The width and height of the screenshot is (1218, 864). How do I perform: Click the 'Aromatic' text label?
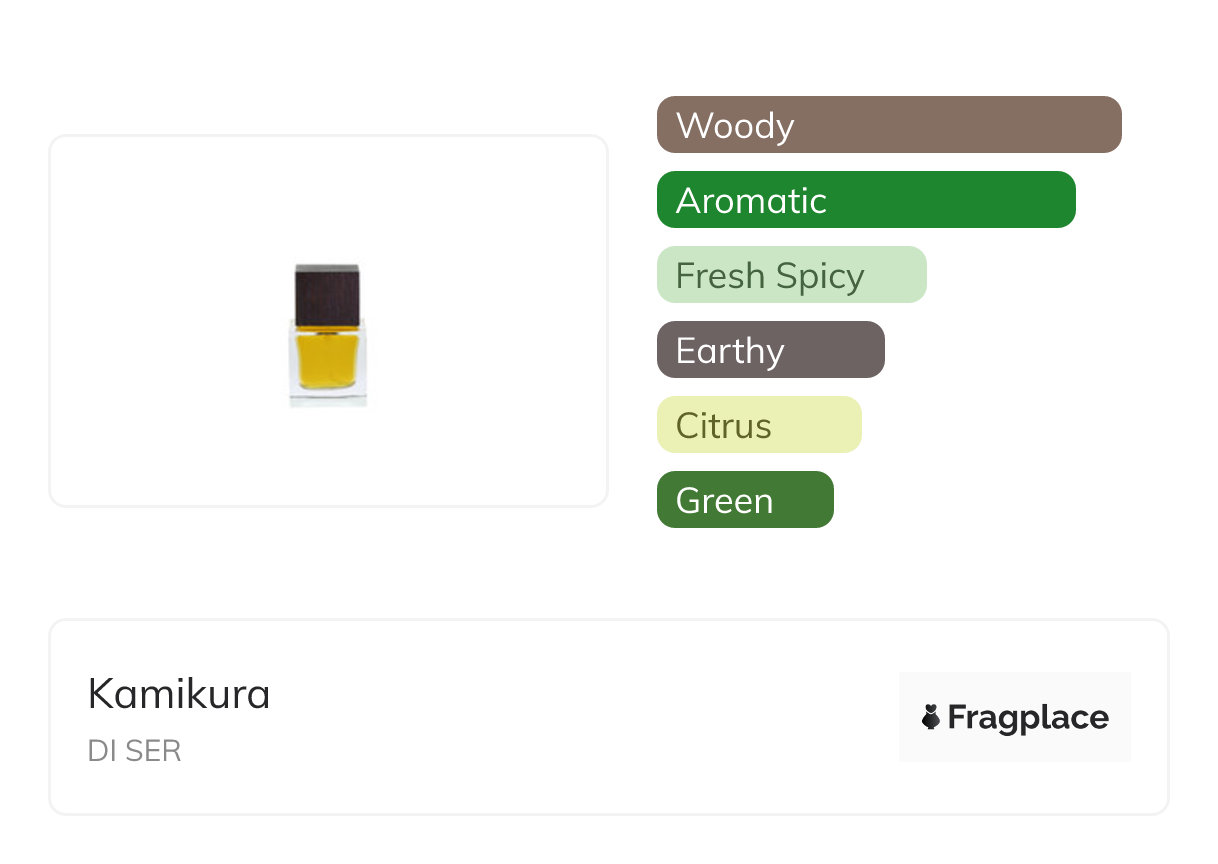(751, 201)
